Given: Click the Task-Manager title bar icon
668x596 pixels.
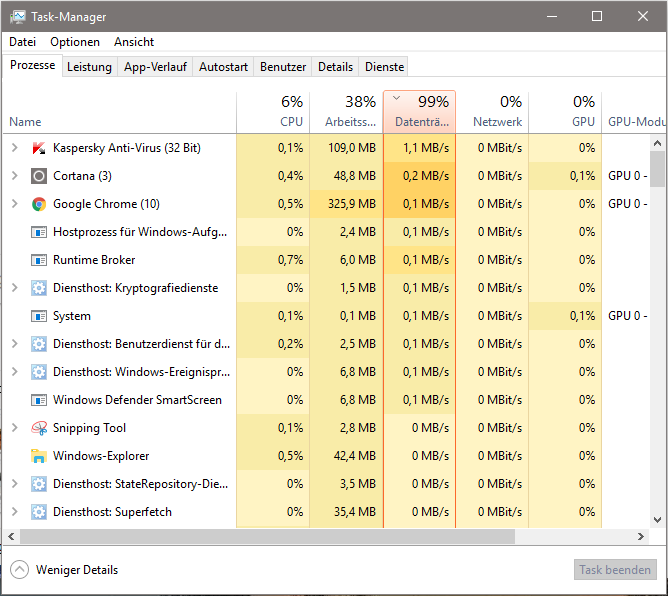Looking at the screenshot, I should (x=18, y=17).
